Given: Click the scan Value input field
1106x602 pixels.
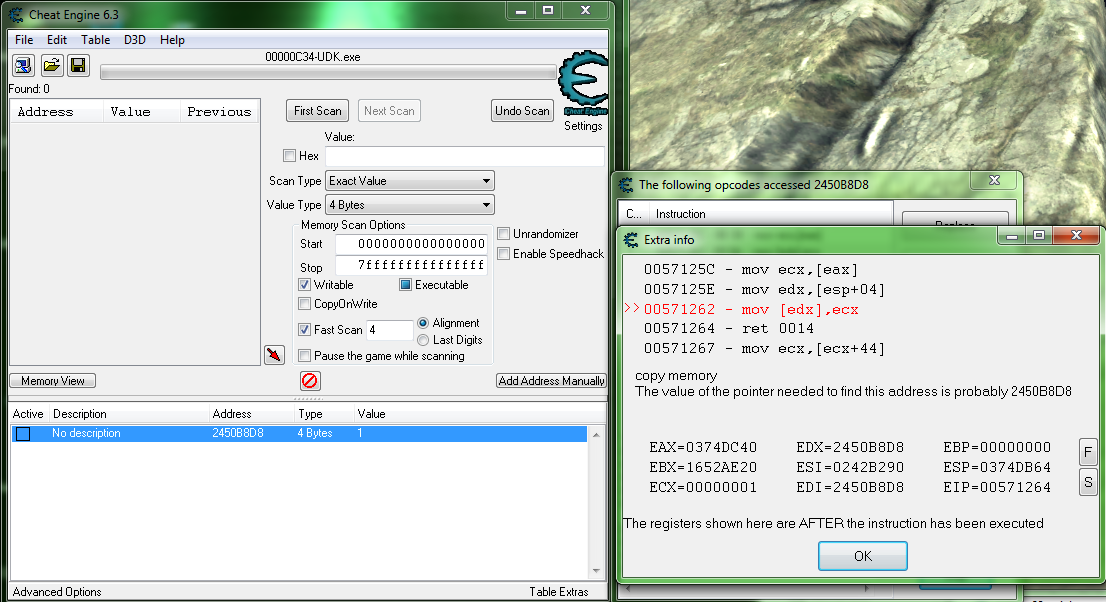Looking at the screenshot, I should [x=464, y=157].
